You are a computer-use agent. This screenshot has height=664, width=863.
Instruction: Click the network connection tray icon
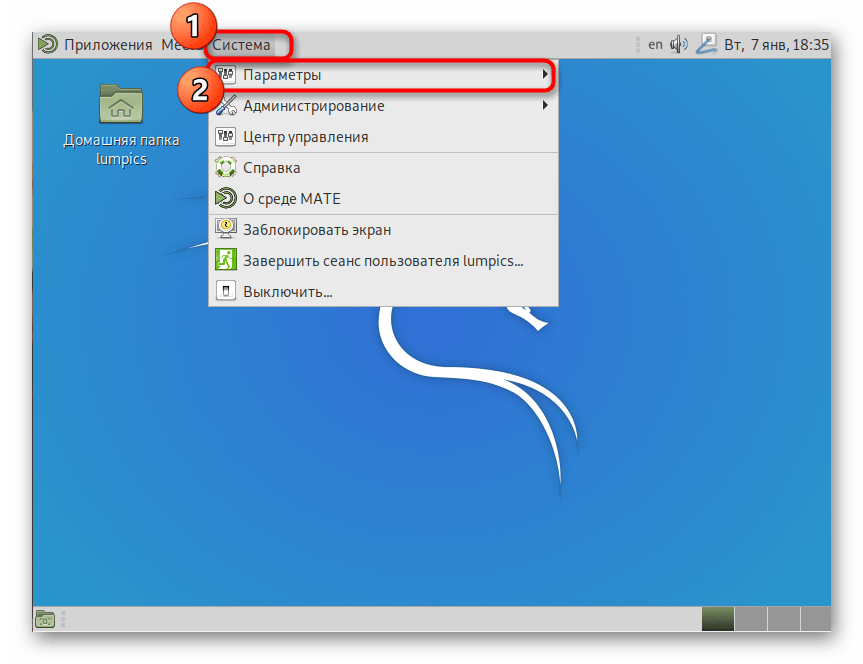point(706,44)
